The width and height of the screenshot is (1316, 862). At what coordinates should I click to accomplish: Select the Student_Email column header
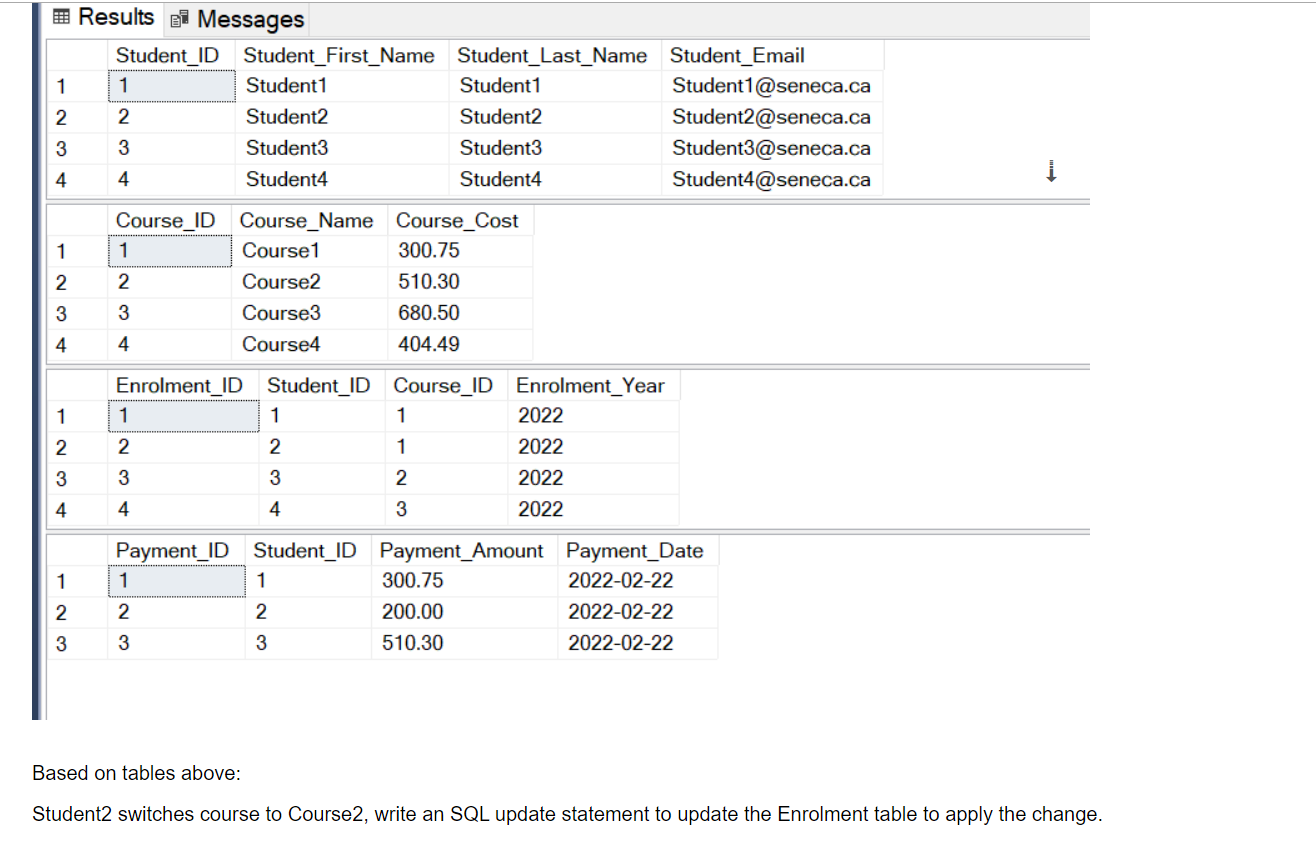click(x=773, y=55)
